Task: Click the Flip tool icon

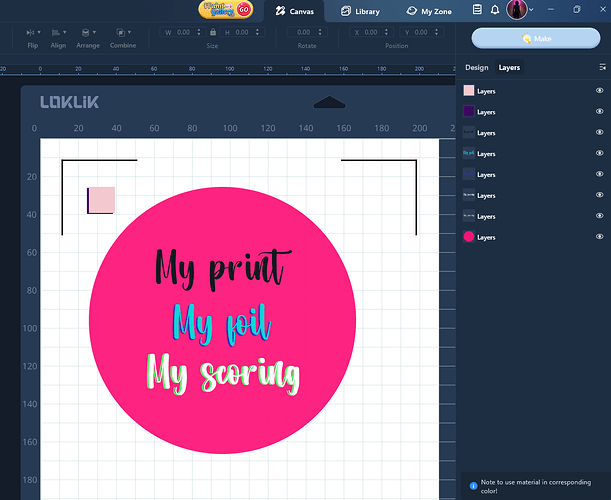Action: (32, 33)
